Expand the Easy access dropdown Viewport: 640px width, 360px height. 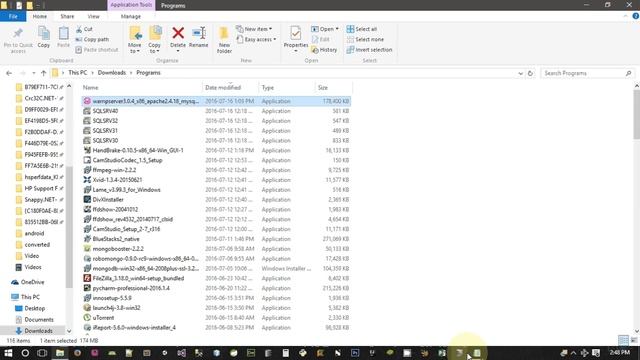tap(257, 40)
